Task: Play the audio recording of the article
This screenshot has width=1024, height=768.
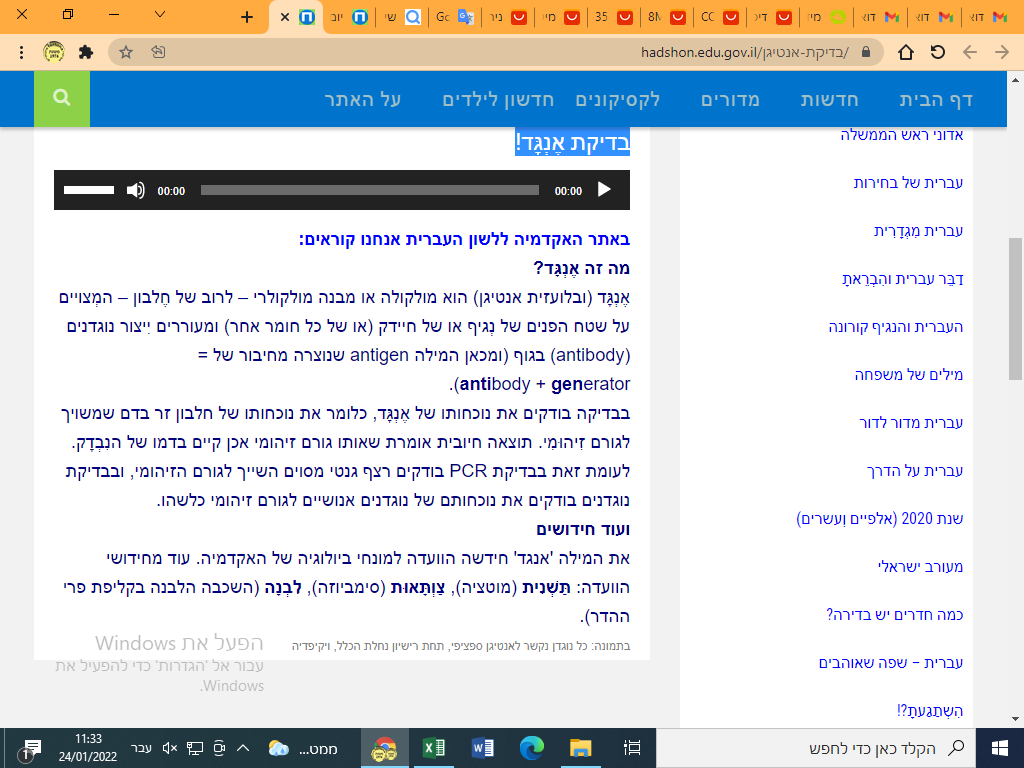Action: pyautogui.click(x=604, y=190)
